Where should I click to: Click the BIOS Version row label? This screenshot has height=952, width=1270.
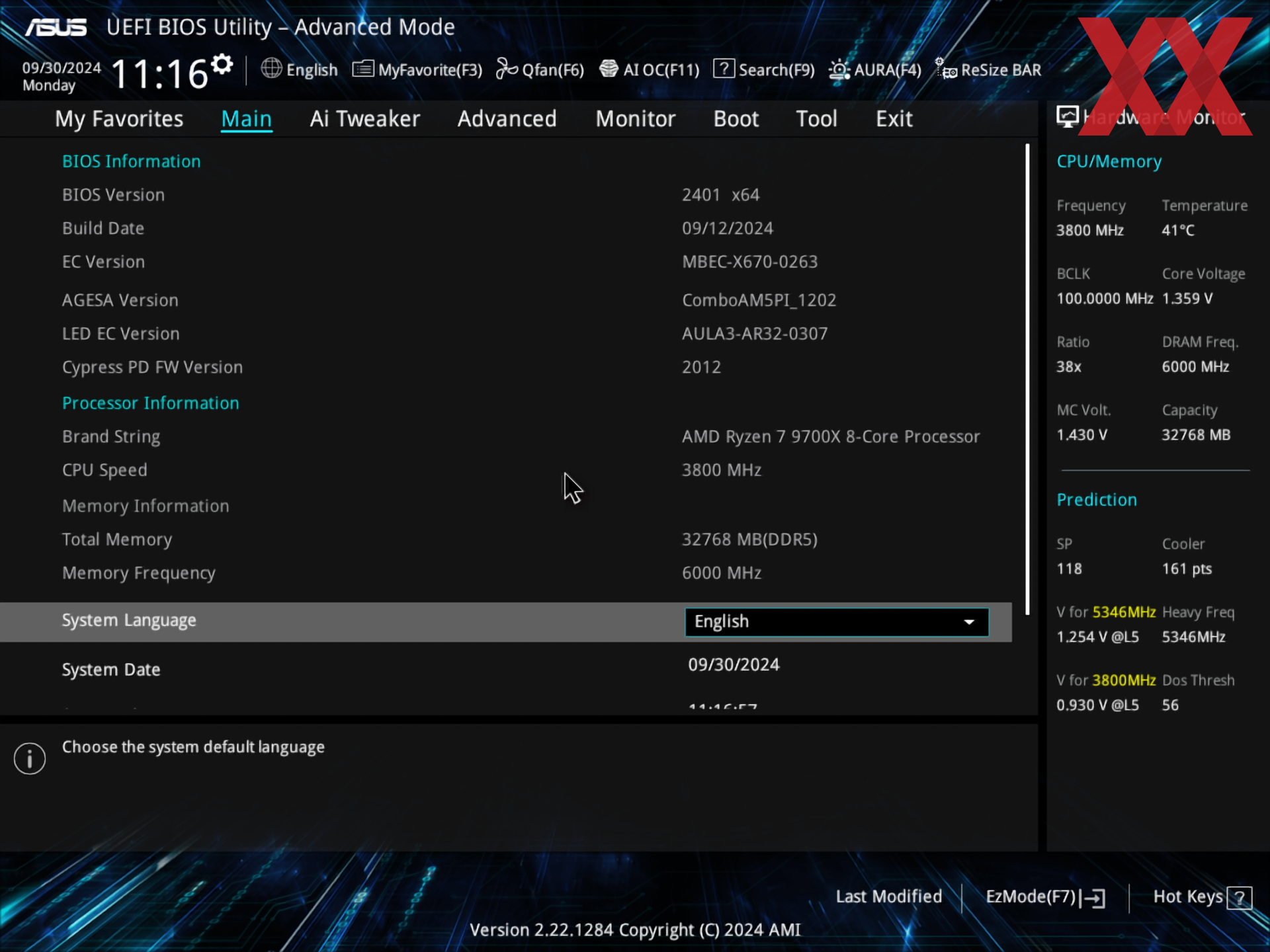[x=113, y=195]
